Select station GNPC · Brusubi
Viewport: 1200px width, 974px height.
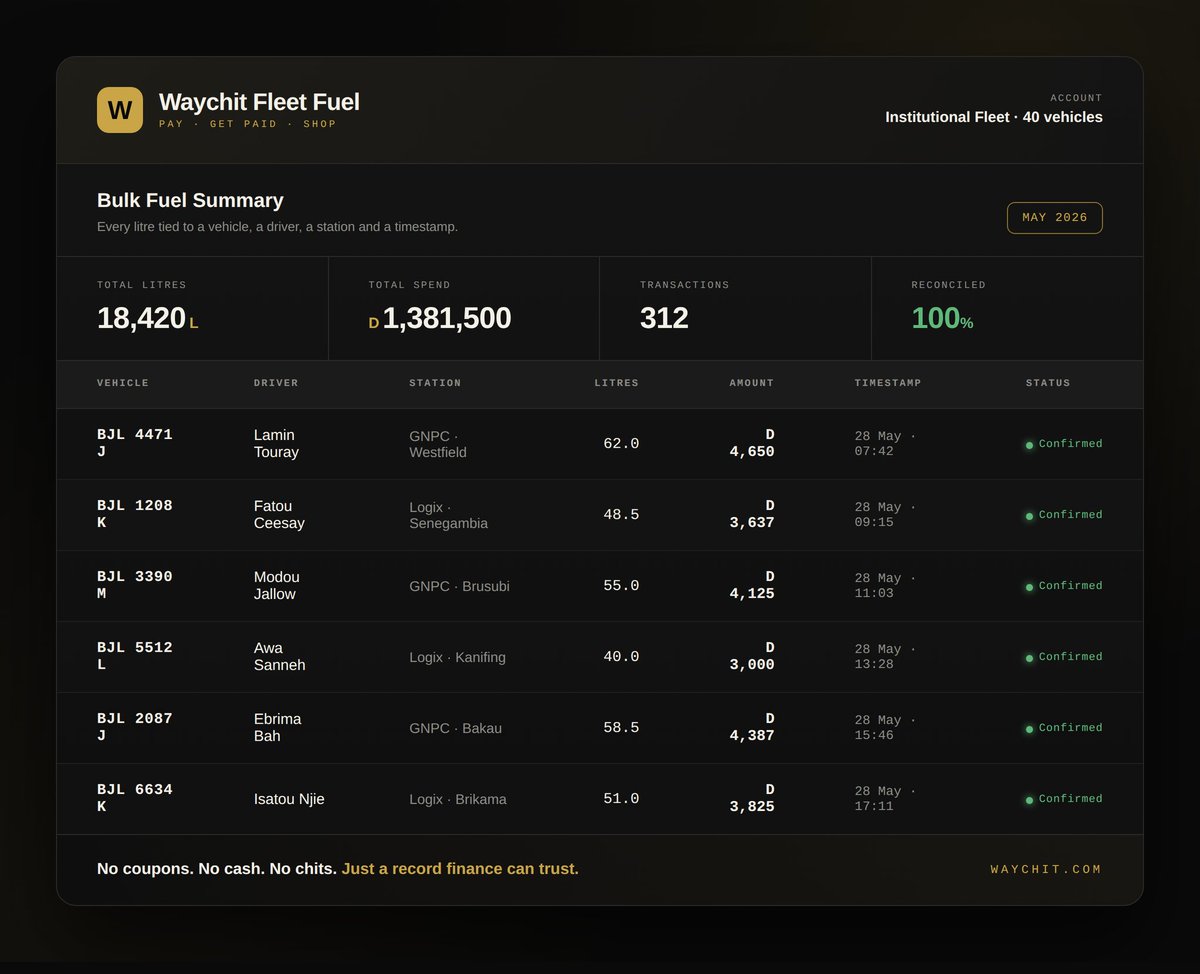[x=459, y=586]
